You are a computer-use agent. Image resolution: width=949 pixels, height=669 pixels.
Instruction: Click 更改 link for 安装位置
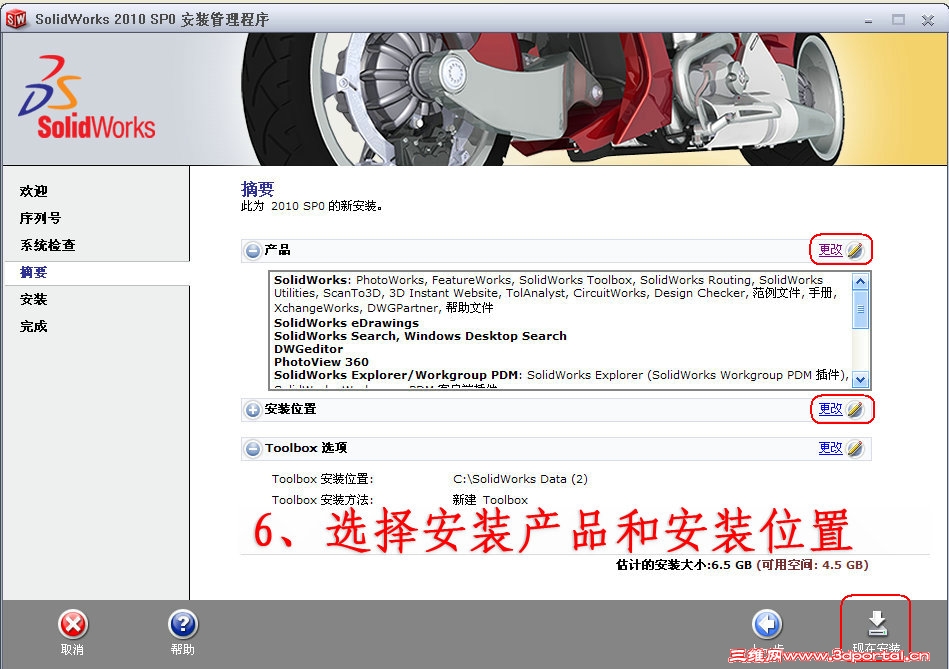pyautogui.click(x=830, y=409)
